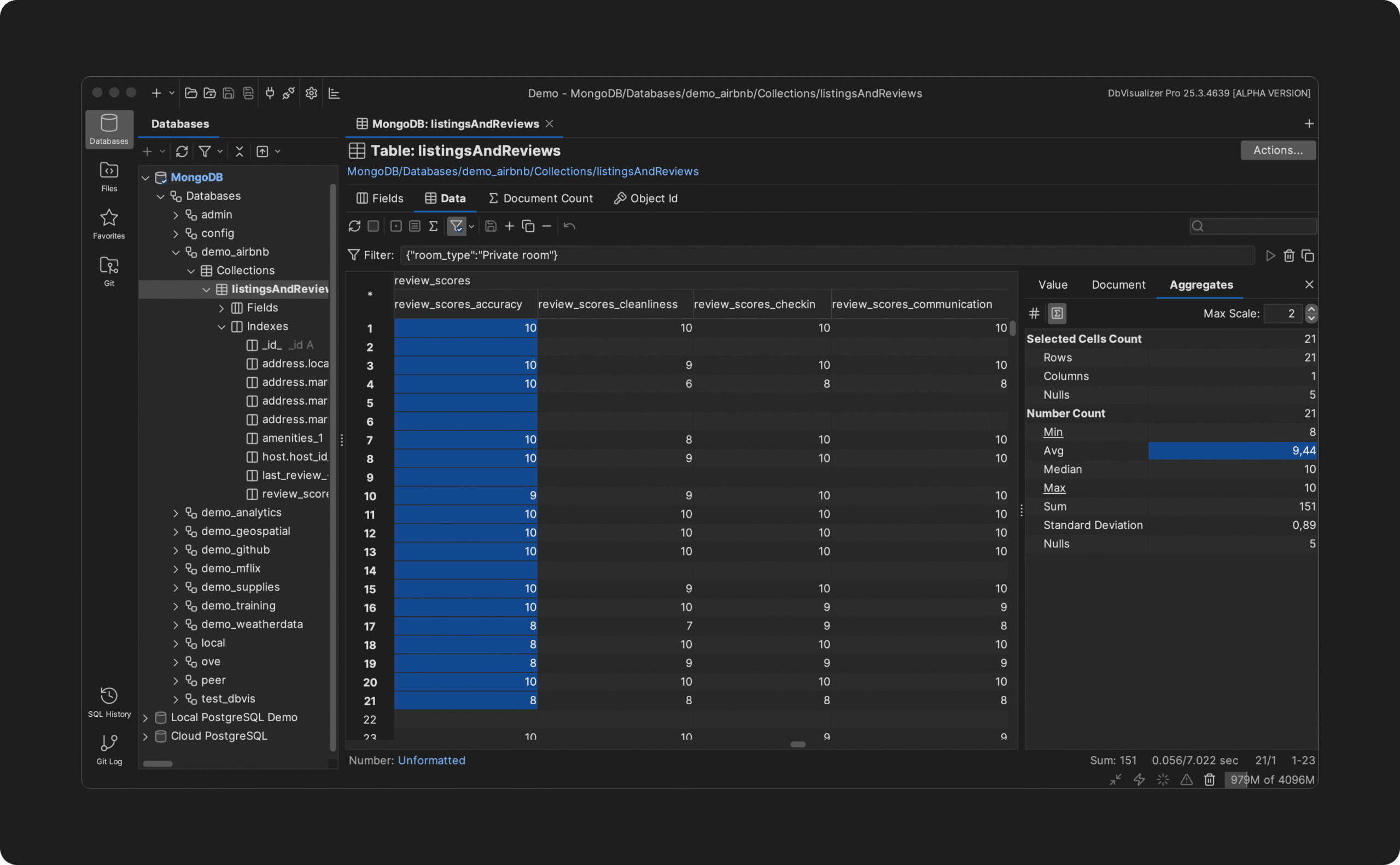This screenshot has width=1400, height=865.
Task: Open the Favorites sidebar panel
Action: click(x=109, y=224)
